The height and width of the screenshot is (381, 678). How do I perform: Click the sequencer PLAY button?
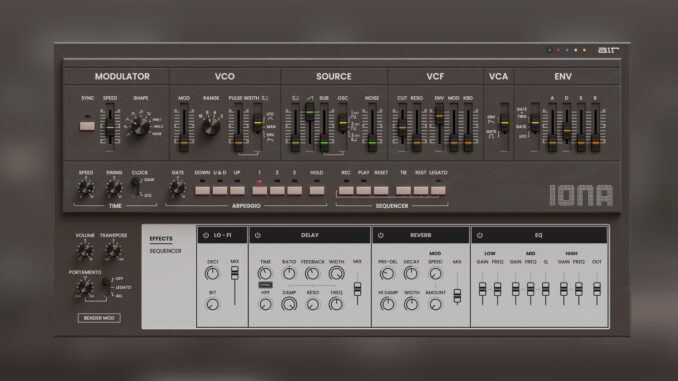pyautogui.click(x=363, y=190)
